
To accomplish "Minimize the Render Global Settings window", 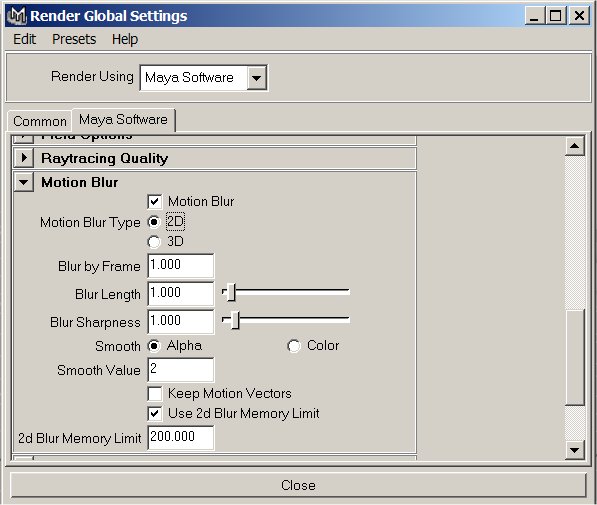I will pos(534,16).
